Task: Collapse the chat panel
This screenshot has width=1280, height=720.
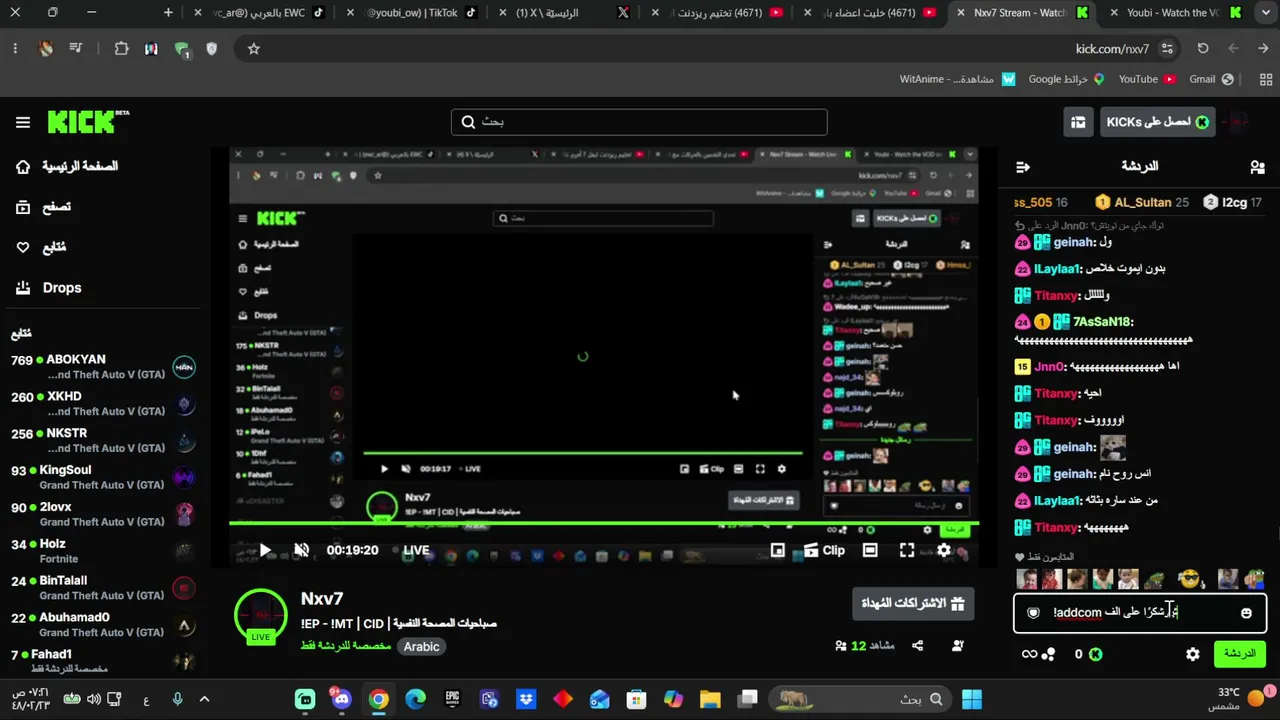Action: click(1022, 167)
